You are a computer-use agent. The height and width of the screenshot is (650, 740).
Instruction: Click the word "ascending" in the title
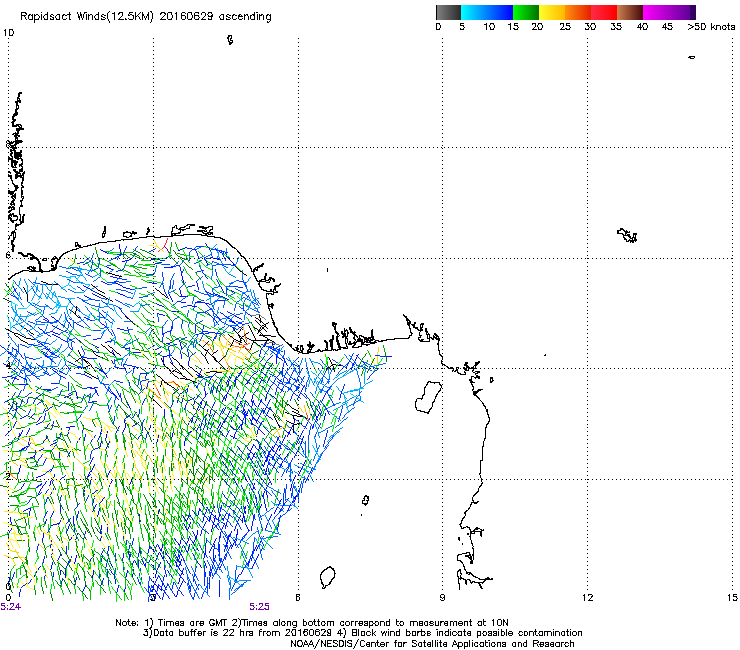coord(245,17)
